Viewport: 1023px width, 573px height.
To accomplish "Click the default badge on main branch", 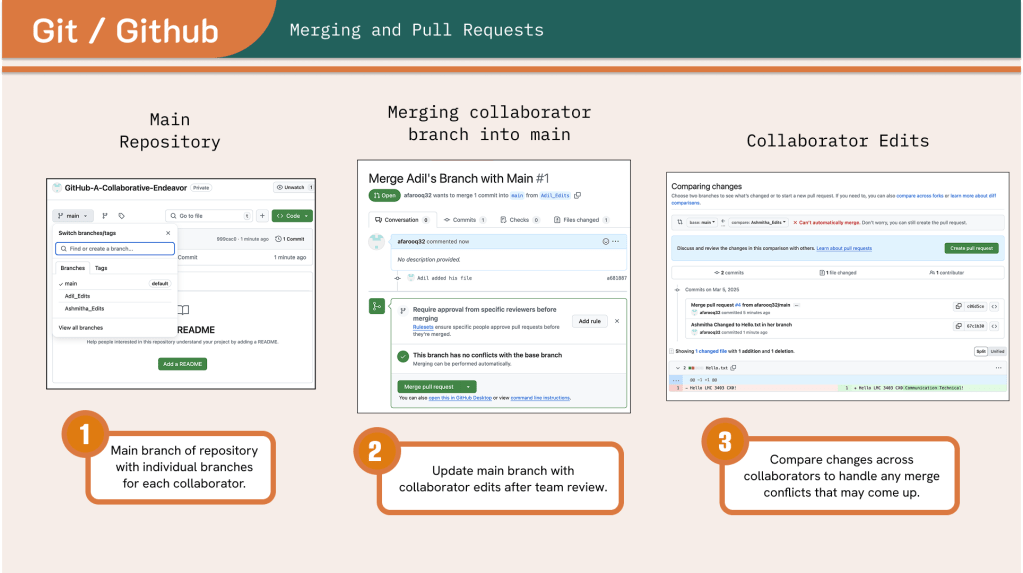I will (x=160, y=284).
